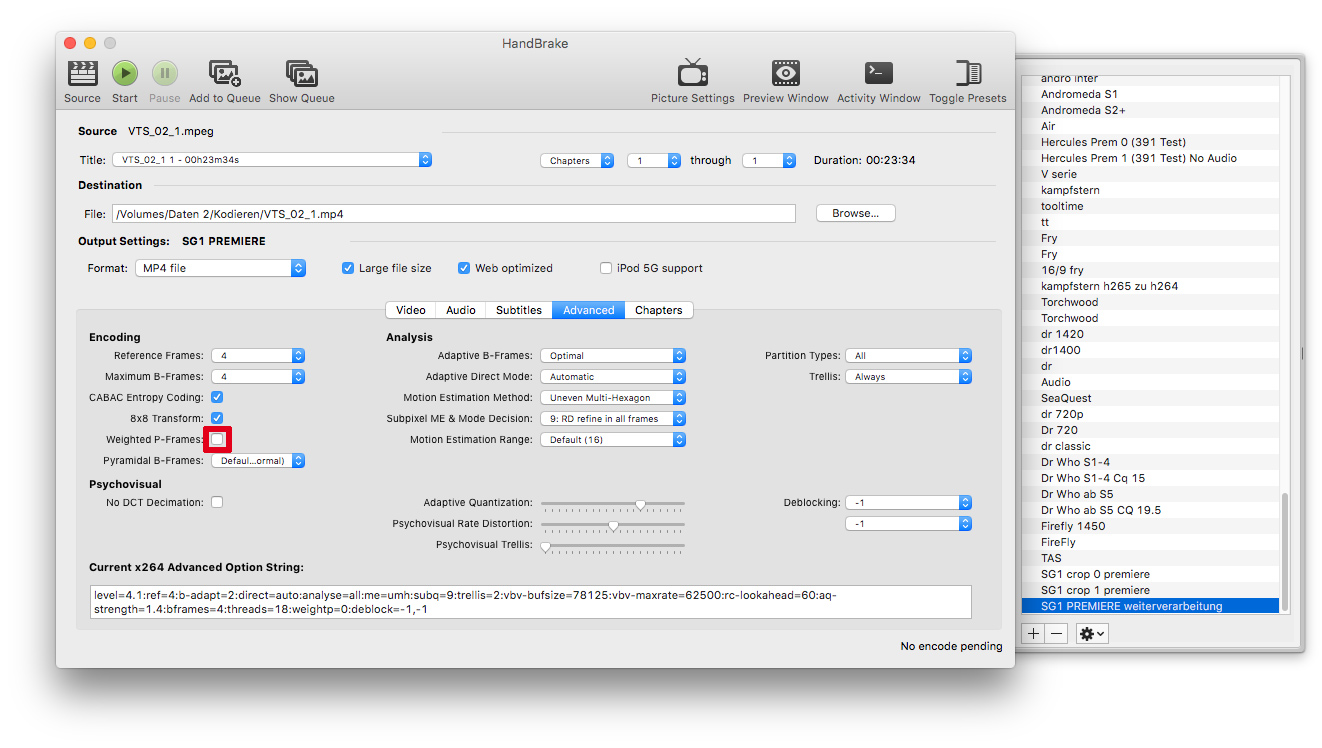Open the Pyramidal B-Frames dropdown
1322x748 pixels.
258,461
